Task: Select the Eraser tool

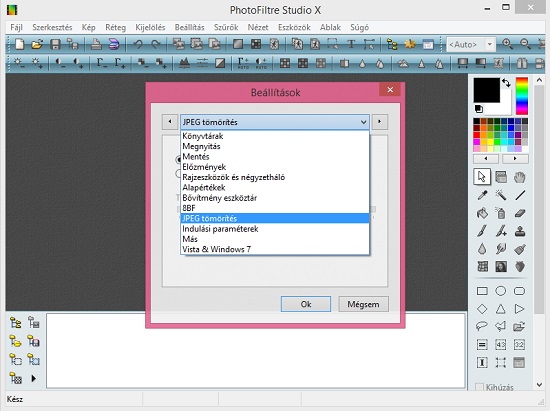Action: coord(520,213)
